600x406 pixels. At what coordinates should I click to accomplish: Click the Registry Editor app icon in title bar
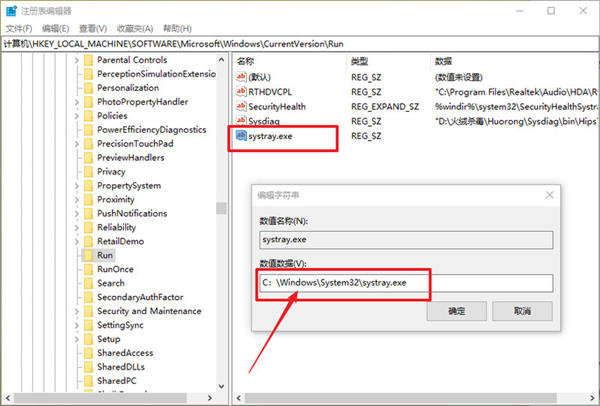[x=11, y=10]
